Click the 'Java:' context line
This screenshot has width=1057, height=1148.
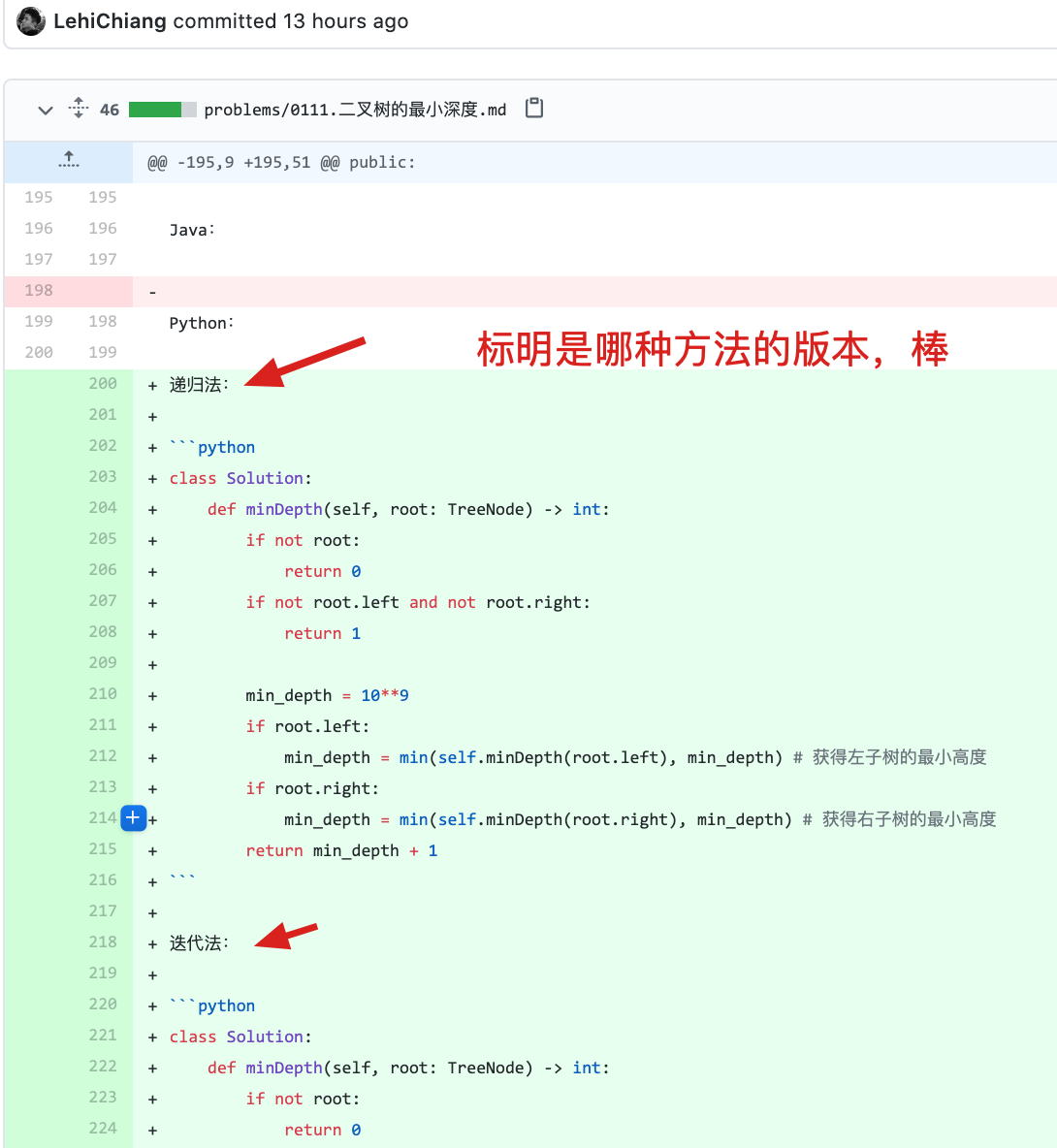coord(192,230)
